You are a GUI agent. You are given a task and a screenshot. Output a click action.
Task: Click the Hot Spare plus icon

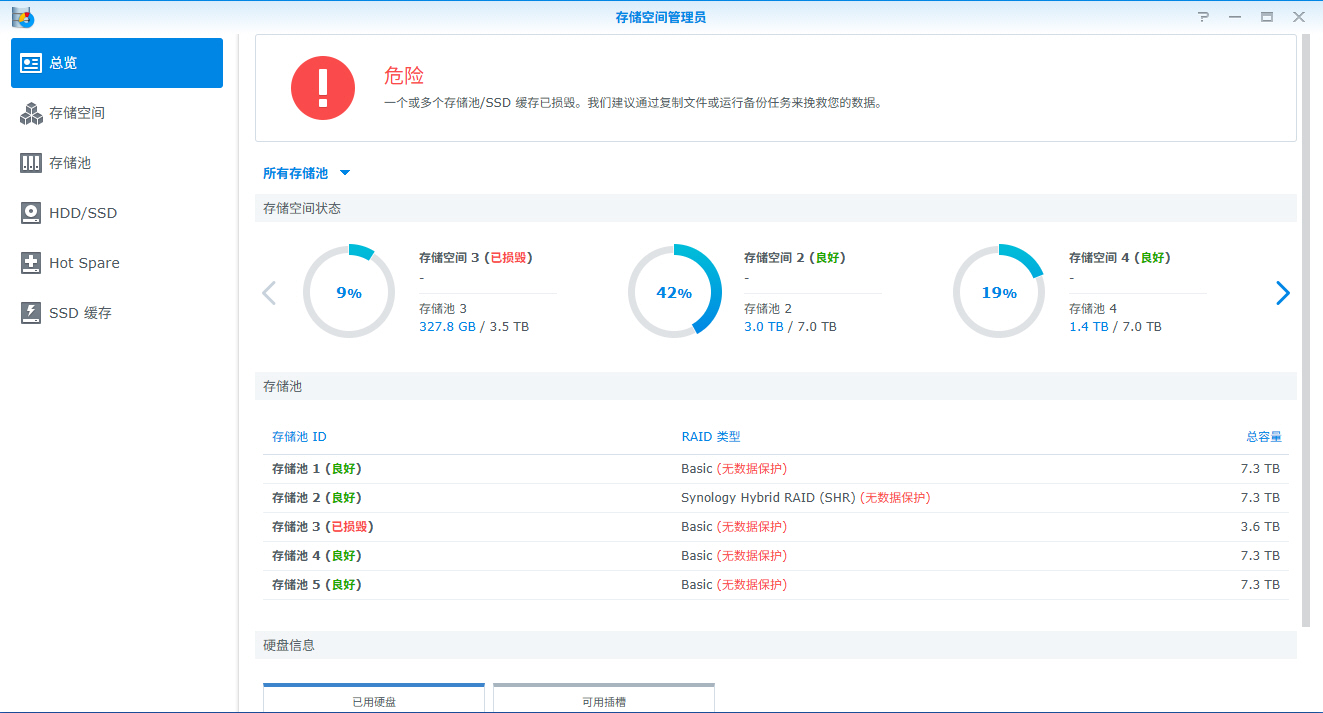[x=31, y=263]
